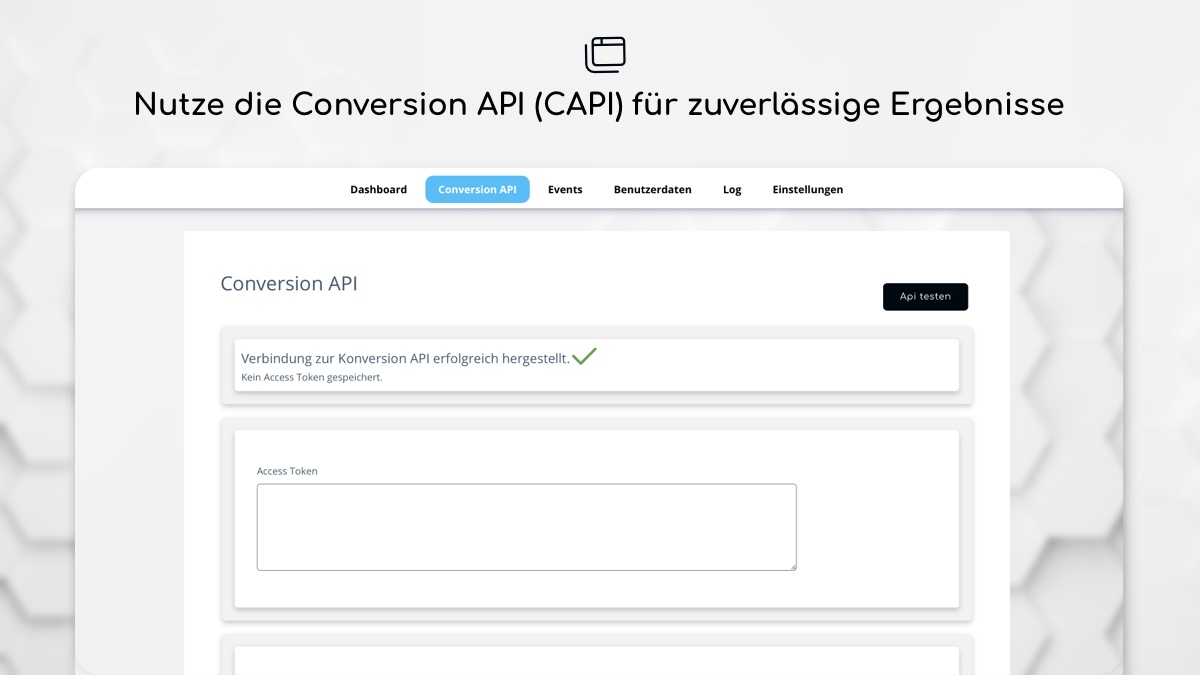Go to the Benutzerdaten tab
The height and width of the screenshot is (675, 1200).
pos(652,190)
